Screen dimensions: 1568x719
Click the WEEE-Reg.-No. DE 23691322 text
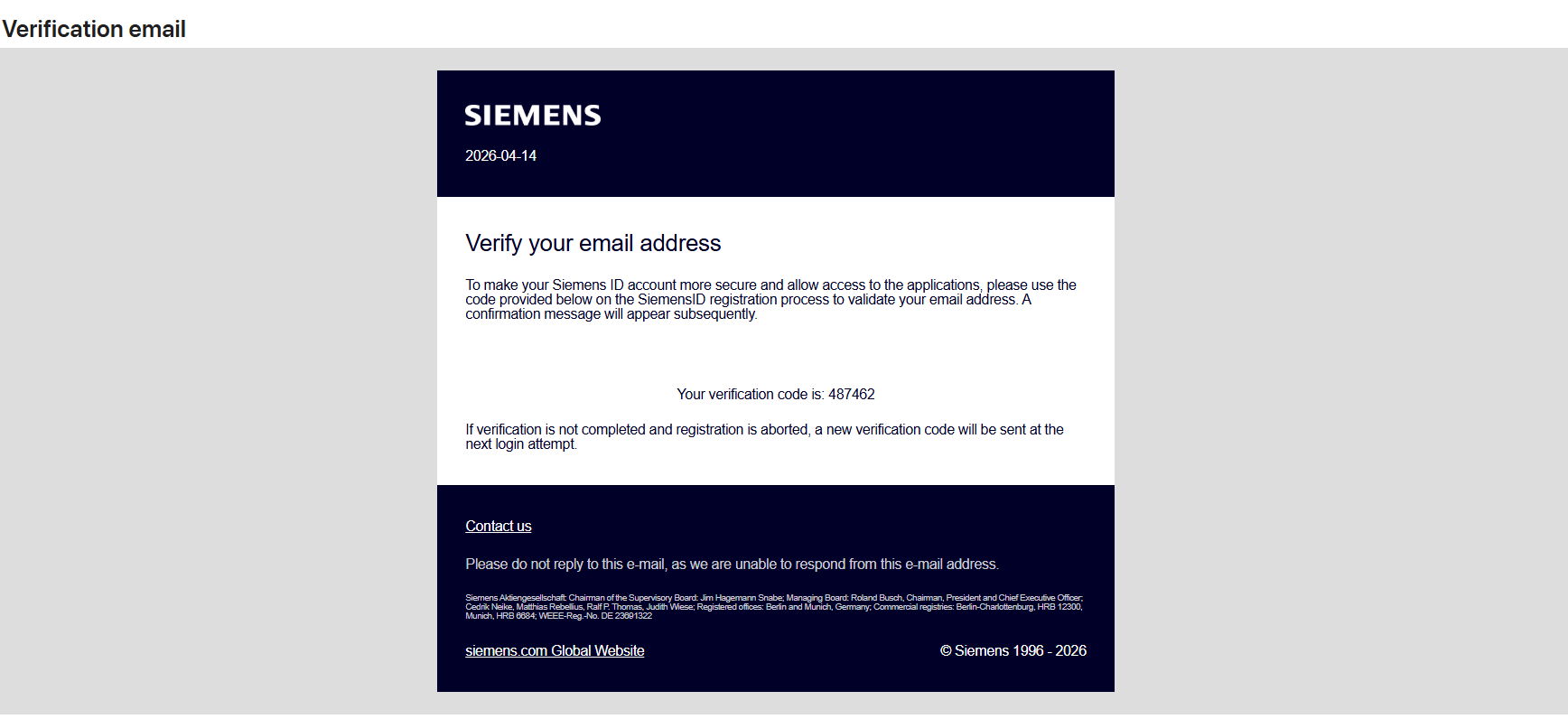(595, 616)
